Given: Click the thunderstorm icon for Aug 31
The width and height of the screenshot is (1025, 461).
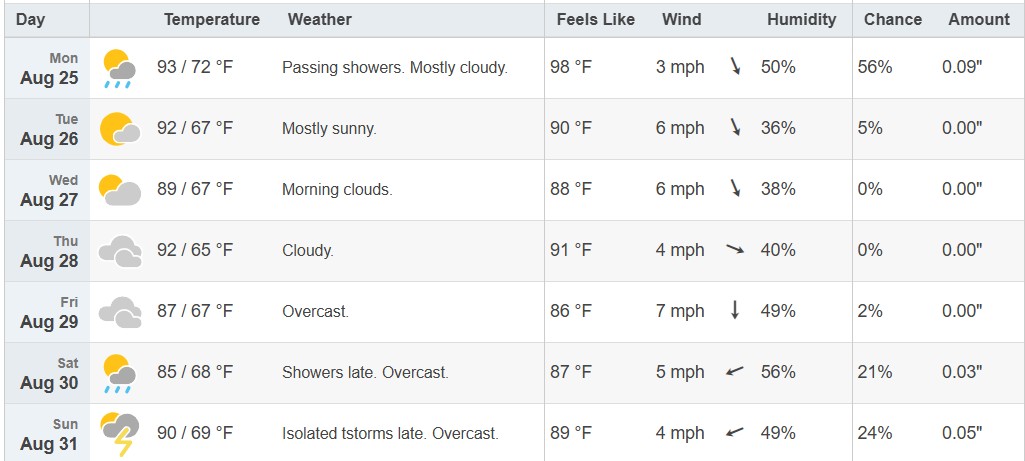Looking at the screenshot, I should click(120, 434).
